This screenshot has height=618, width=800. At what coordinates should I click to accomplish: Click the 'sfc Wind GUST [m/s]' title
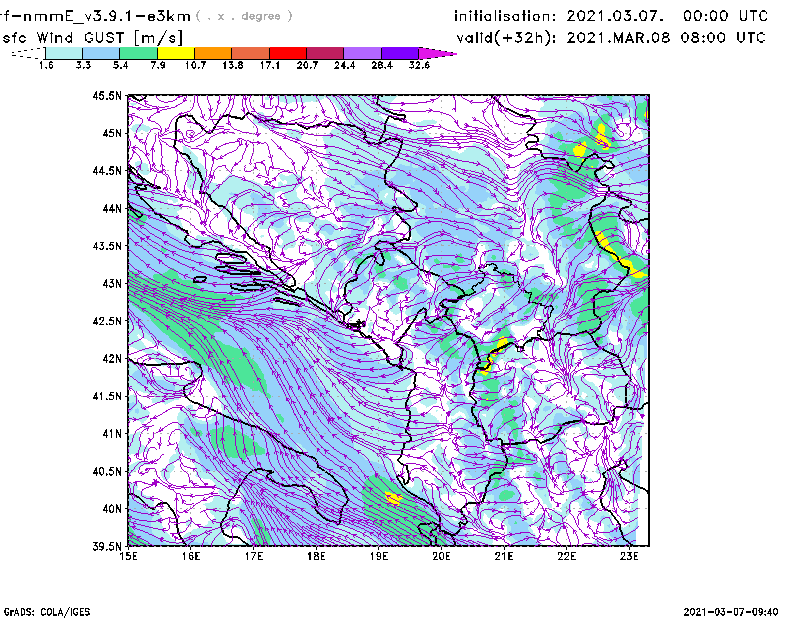point(92,38)
